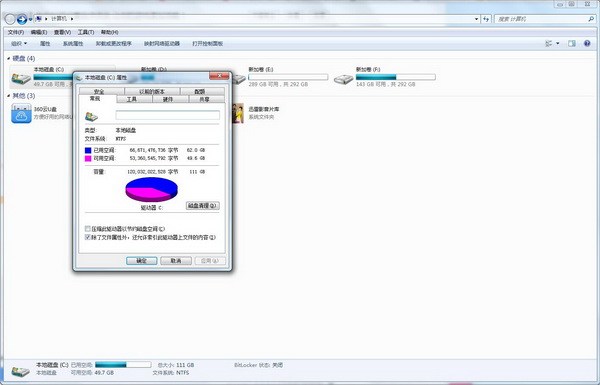Click the 360云U盘 cloud drive icon
This screenshot has height=385, width=600.
point(21,113)
